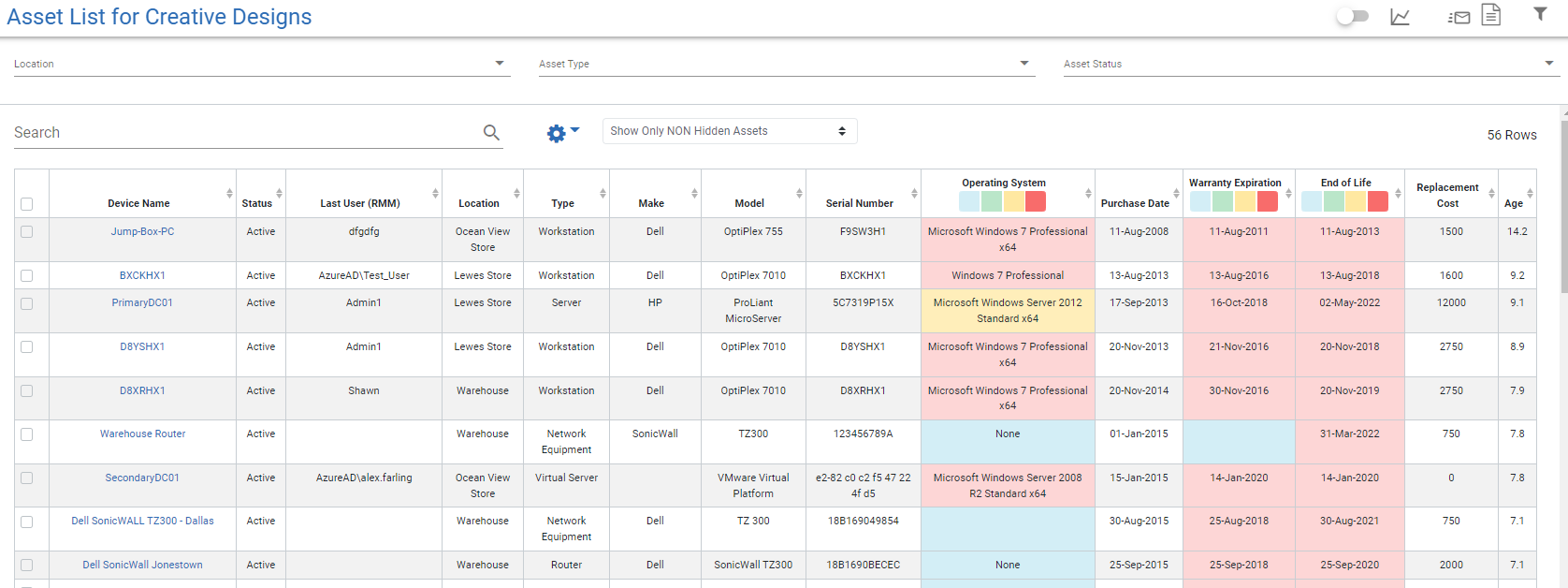Click the red swatch under End of Life
1568x588 pixels.
click(x=1378, y=201)
